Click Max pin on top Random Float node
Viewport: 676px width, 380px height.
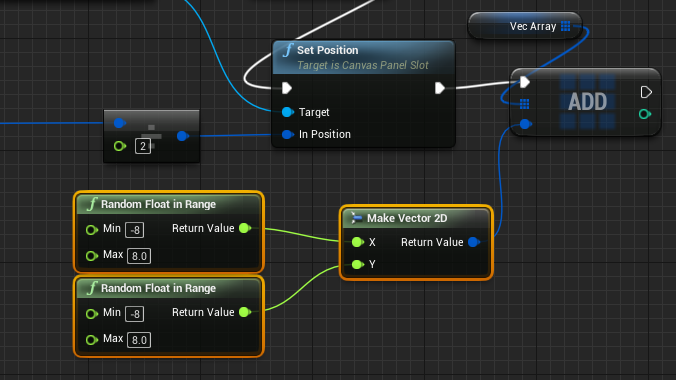pyautogui.click(x=91, y=256)
